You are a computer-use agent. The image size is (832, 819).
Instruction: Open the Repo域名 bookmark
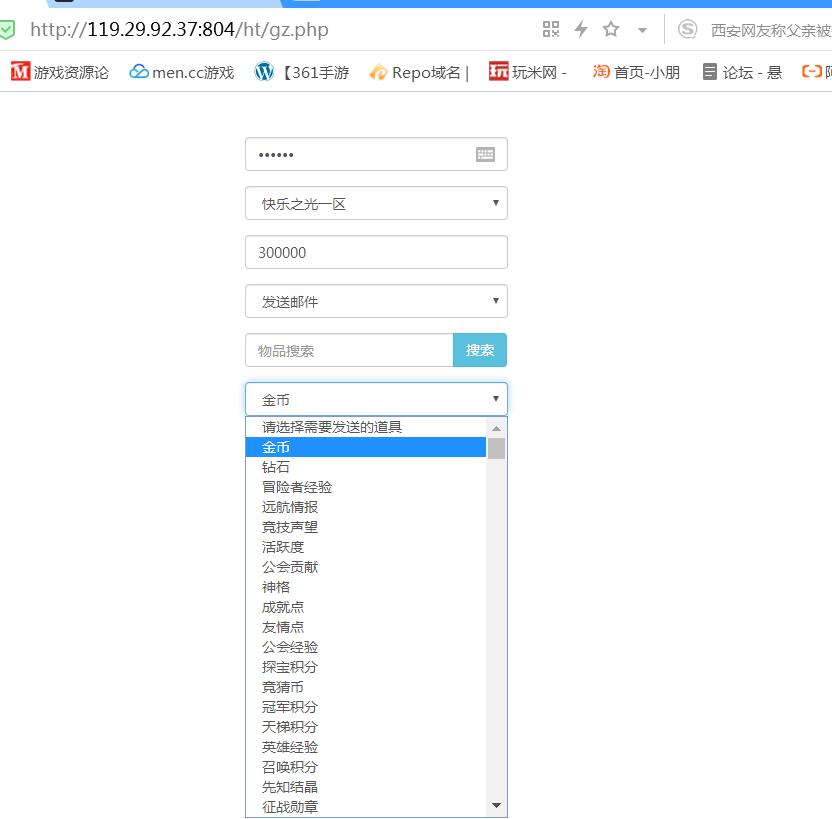(419, 72)
